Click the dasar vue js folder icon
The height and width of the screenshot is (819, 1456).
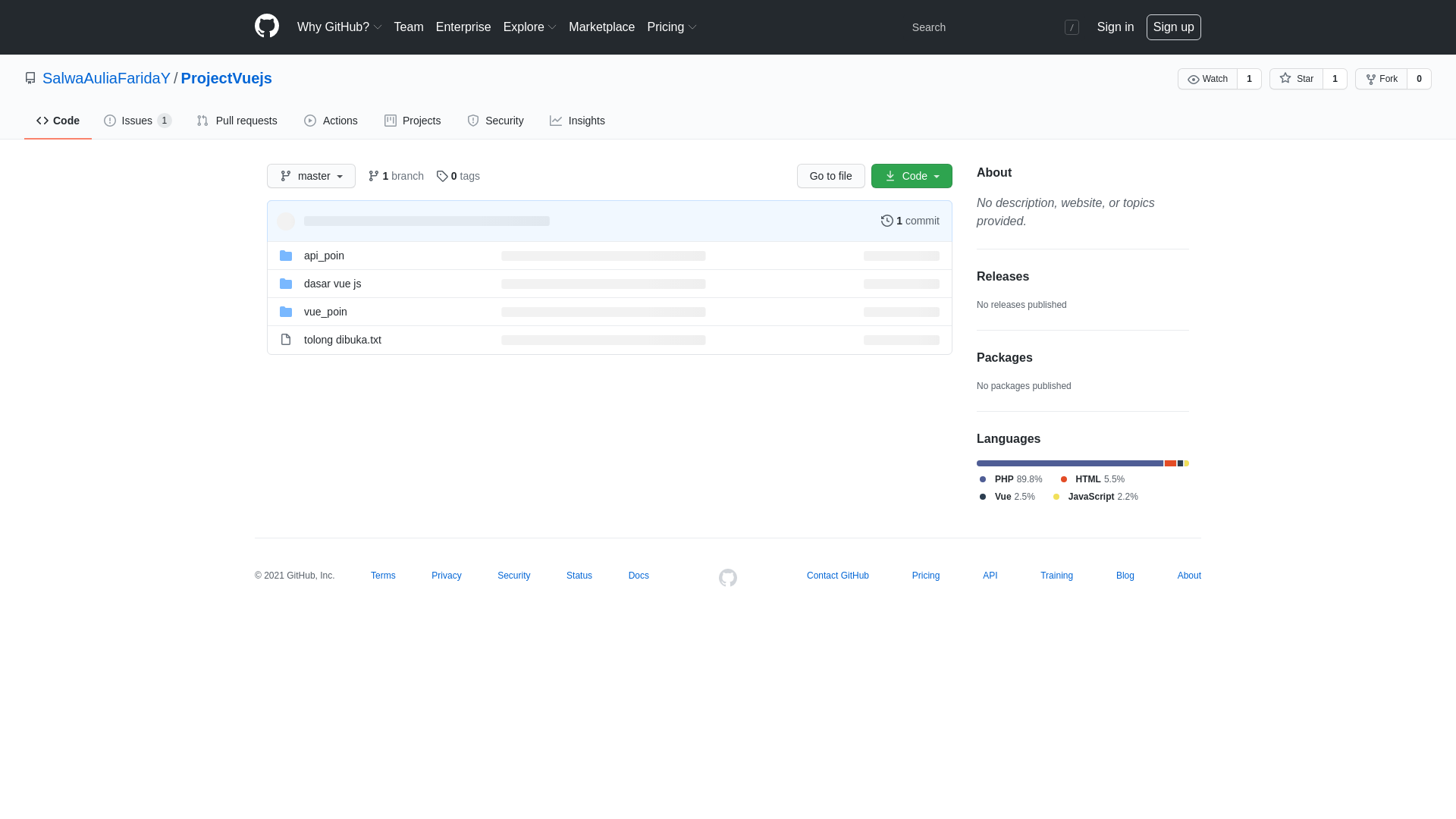click(x=286, y=284)
